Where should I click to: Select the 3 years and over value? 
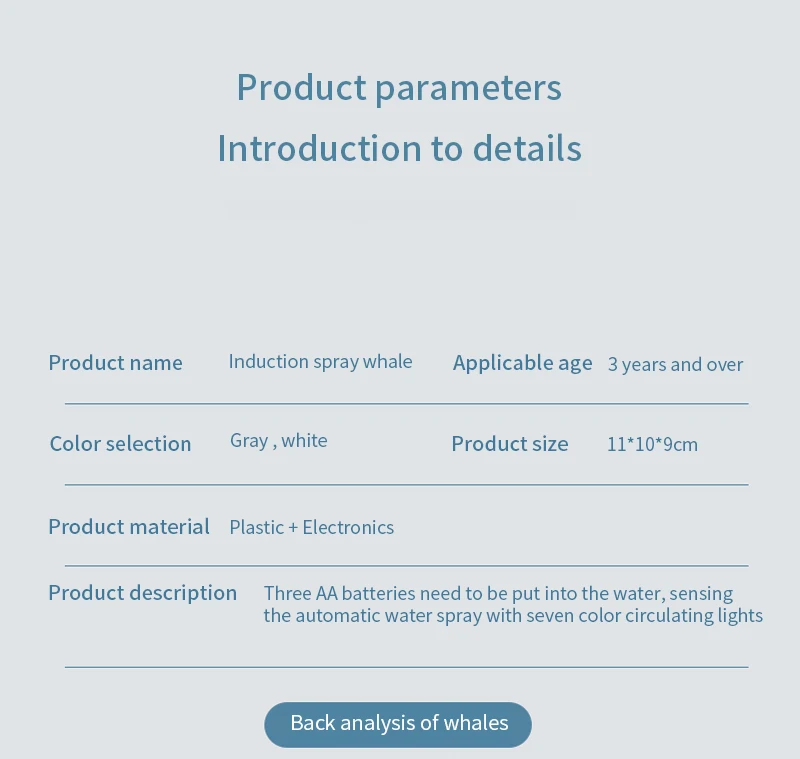coord(676,365)
